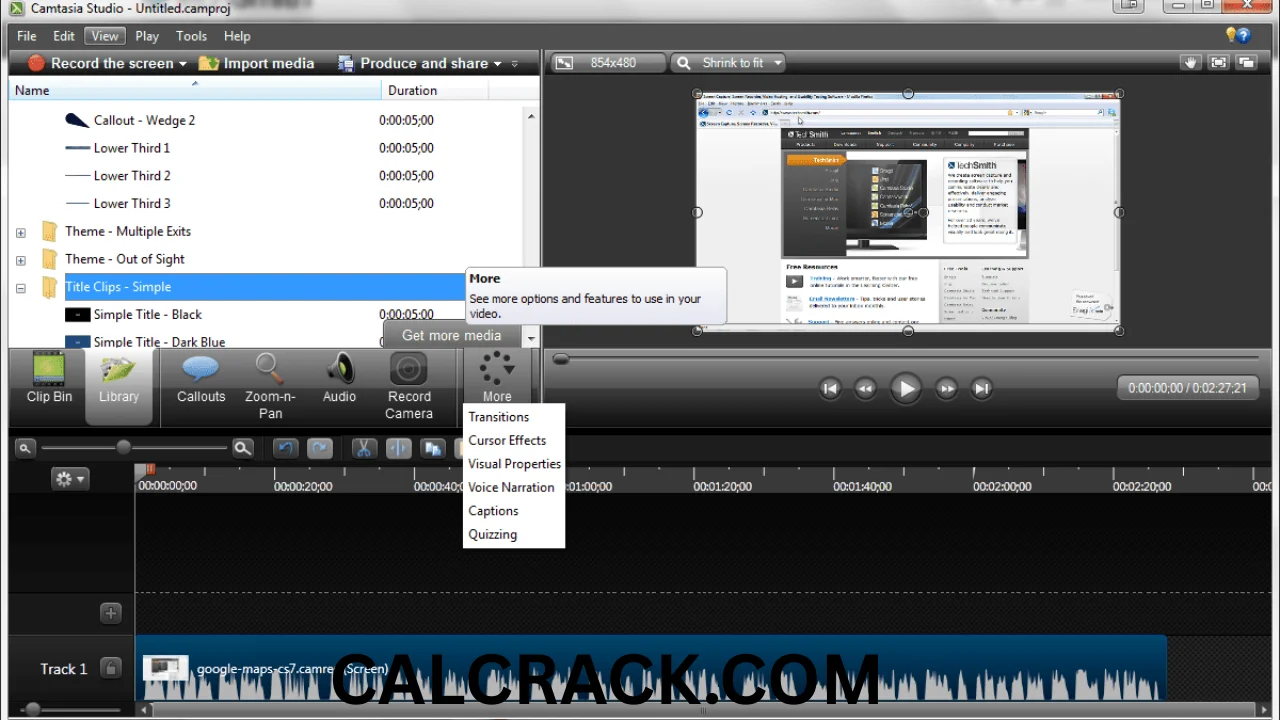Expand Theme - Out of Sight folder

(x=20, y=260)
